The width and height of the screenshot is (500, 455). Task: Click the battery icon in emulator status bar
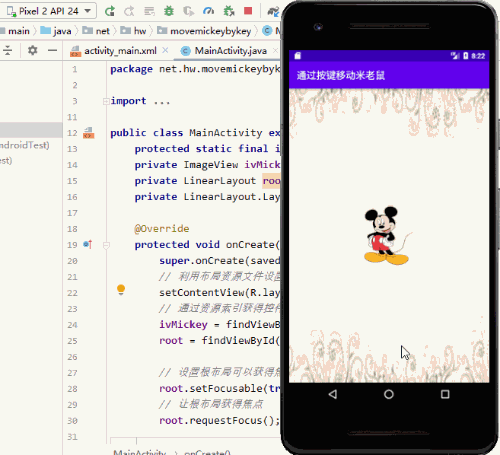[x=466, y=56]
